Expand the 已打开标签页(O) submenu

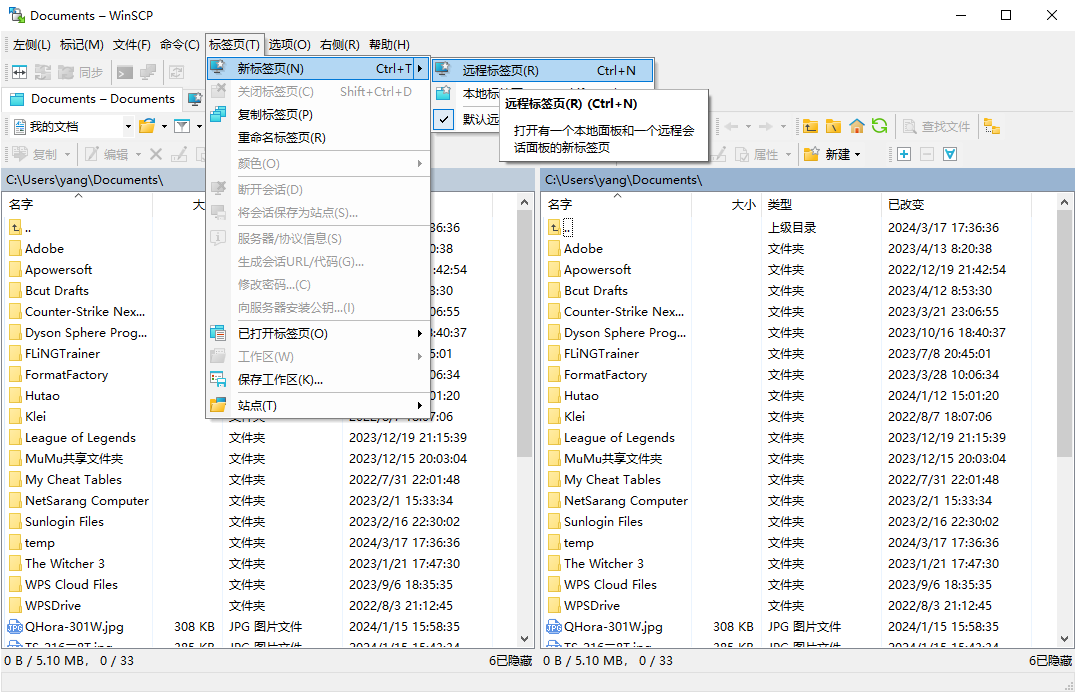[x=419, y=333]
